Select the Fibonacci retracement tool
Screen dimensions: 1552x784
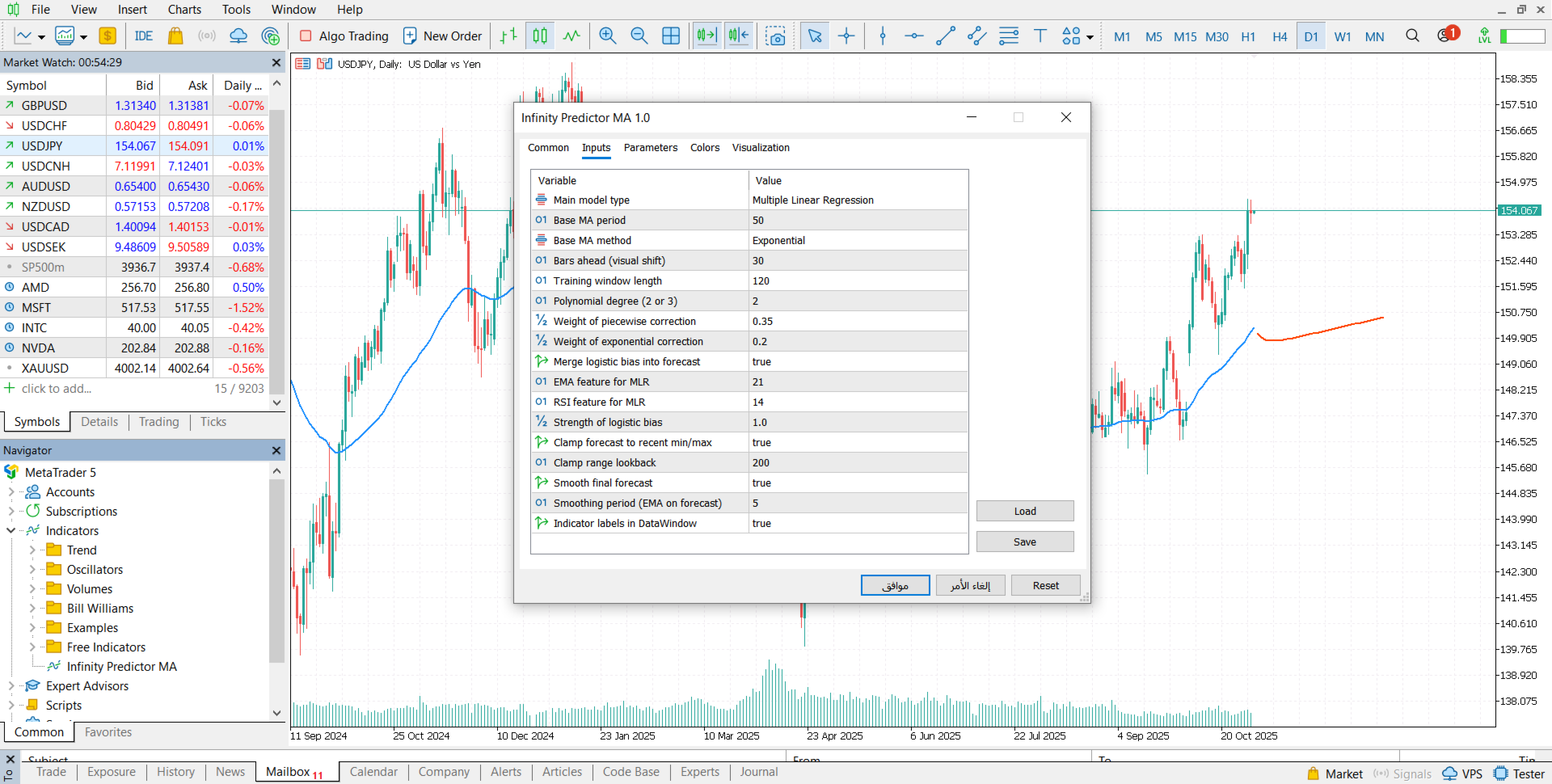1009,36
